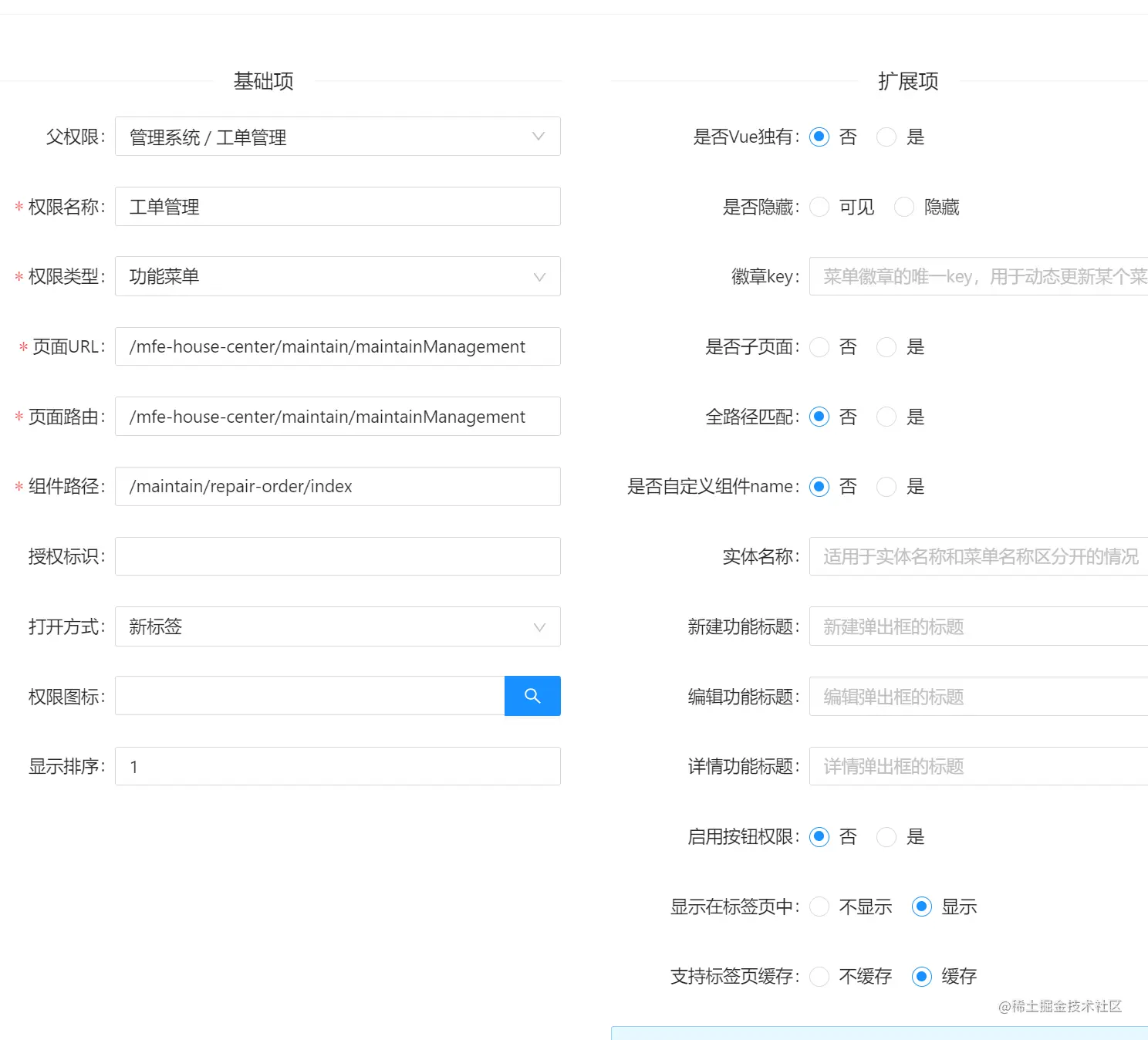
Task: Focus the 权限图标 text input
Action: click(x=309, y=696)
